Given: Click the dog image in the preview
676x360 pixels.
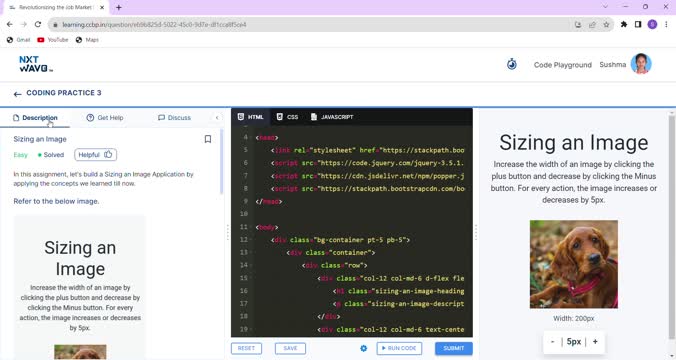Looking at the screenshot, I should pos(573,264).
